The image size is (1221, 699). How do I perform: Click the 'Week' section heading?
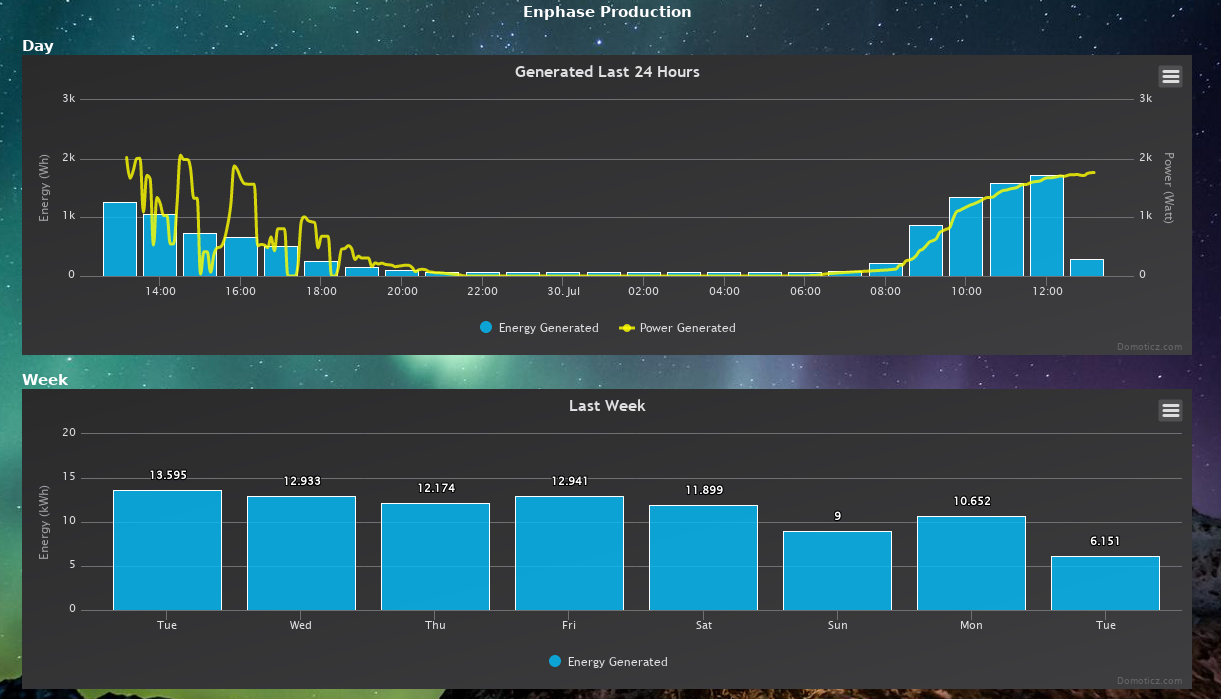point(45,380)
